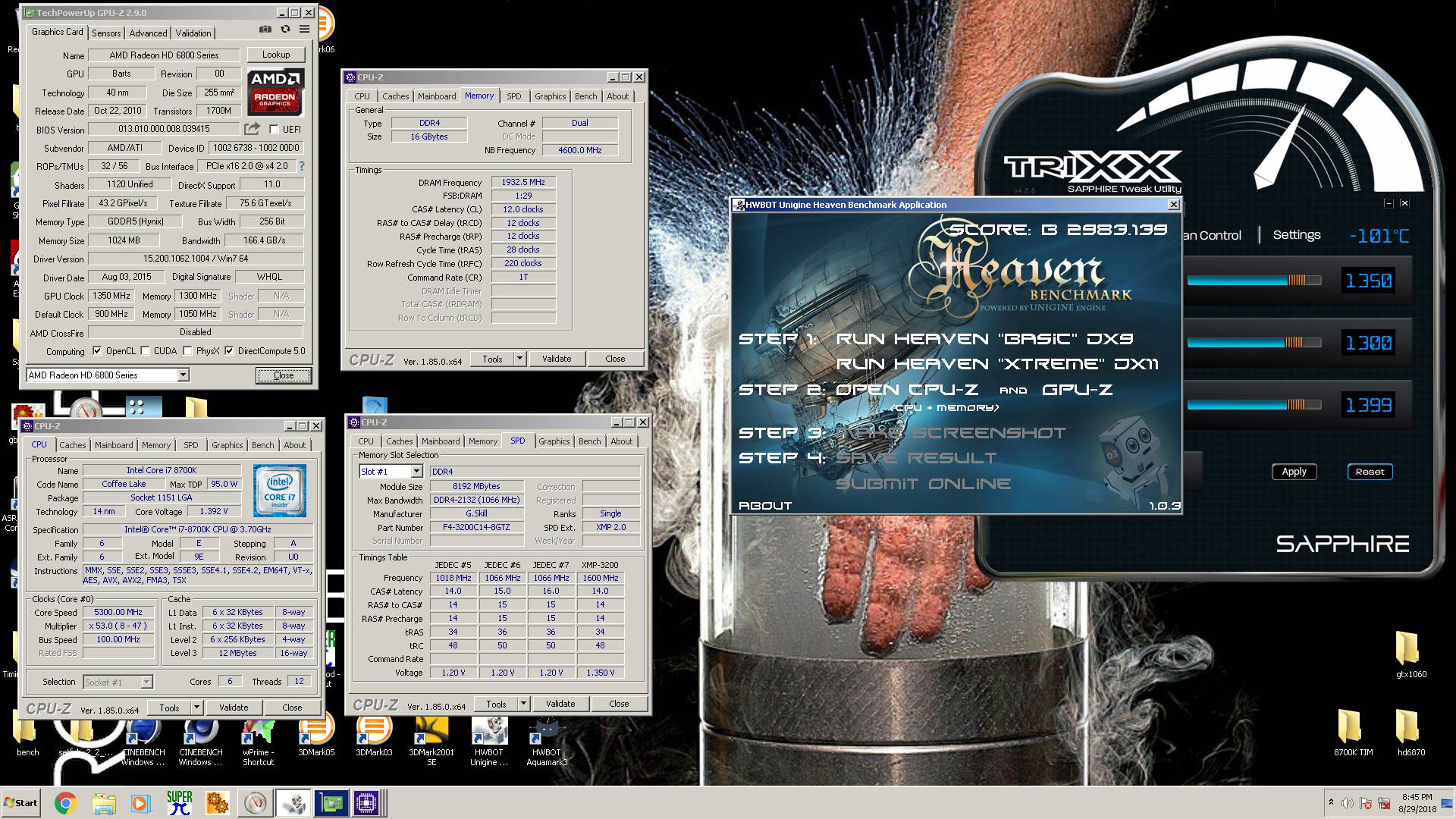The width and height of the screenshot is (1456, 819).
Task: Click the Bus Interface question mark icon
Action: 302,165
